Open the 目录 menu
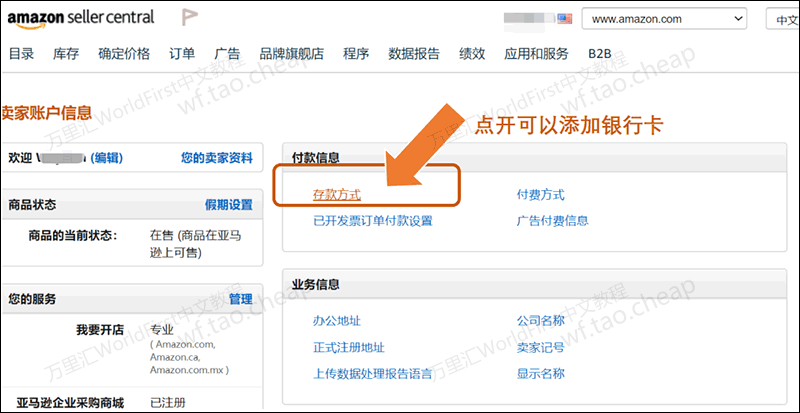Image resolution: width=800 pixels, height=413 pixels. tap(21, 54)
